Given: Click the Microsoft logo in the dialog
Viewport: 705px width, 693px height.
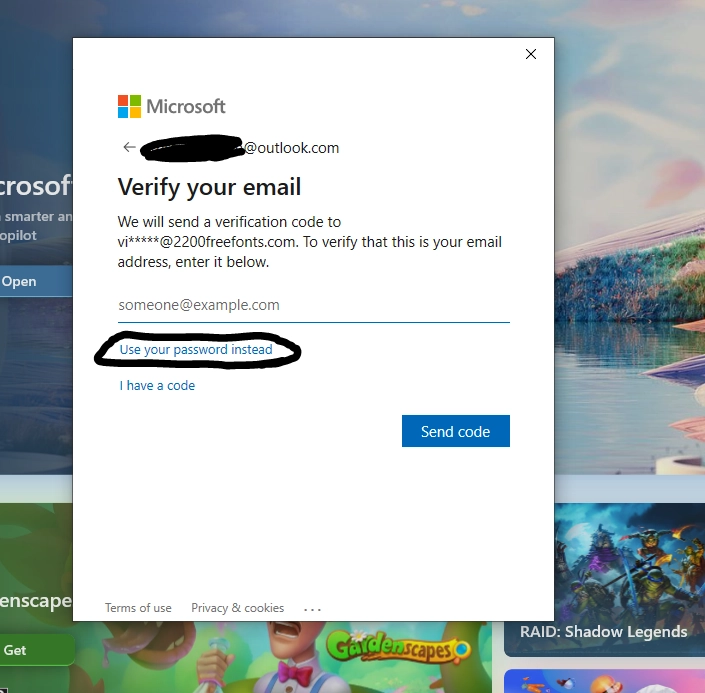Looking at the screenshot, I should 171,107.
